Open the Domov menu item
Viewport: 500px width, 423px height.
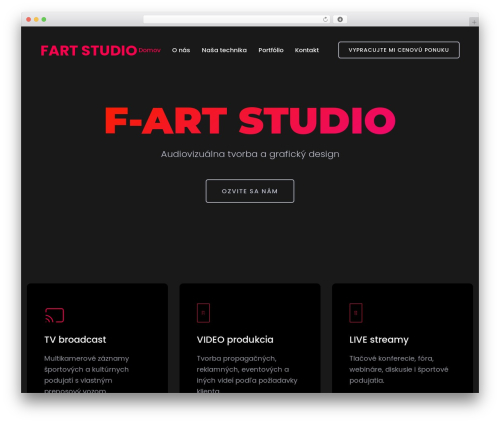(150, 50)
